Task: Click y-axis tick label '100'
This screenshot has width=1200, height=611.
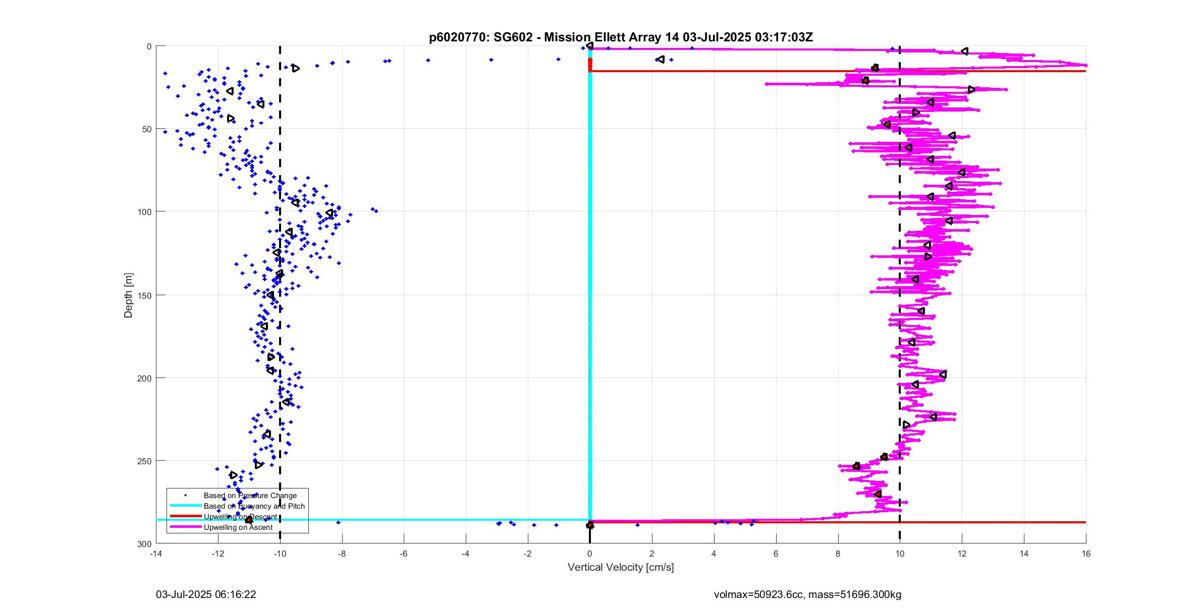Action: coord(145,212)
